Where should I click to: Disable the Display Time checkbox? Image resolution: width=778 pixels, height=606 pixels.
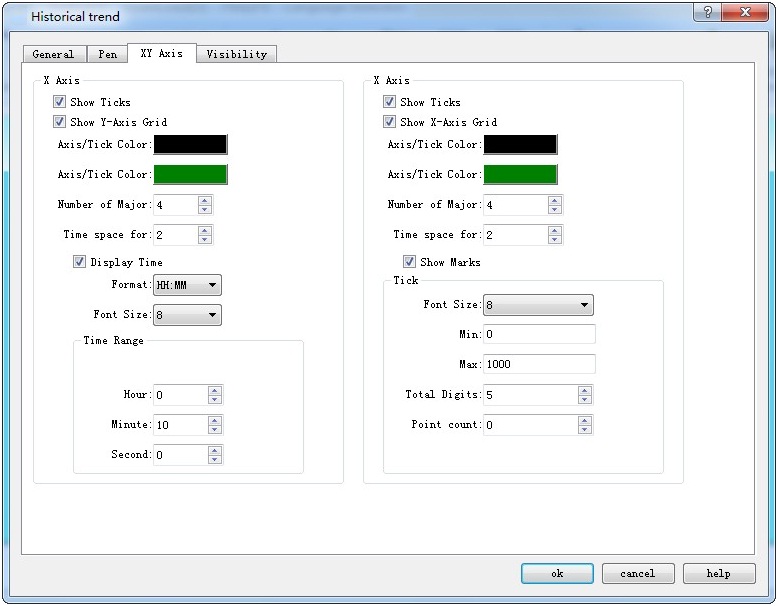coord(80,262)
